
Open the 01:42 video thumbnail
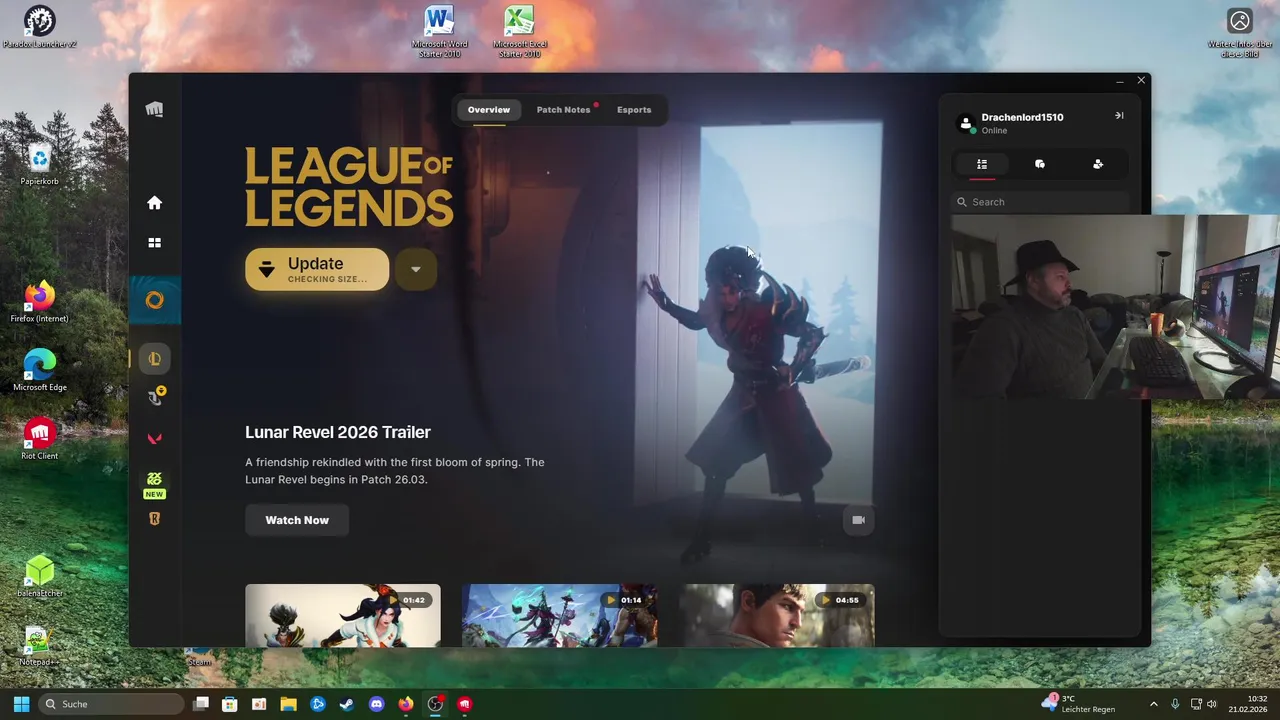point(343,615)
